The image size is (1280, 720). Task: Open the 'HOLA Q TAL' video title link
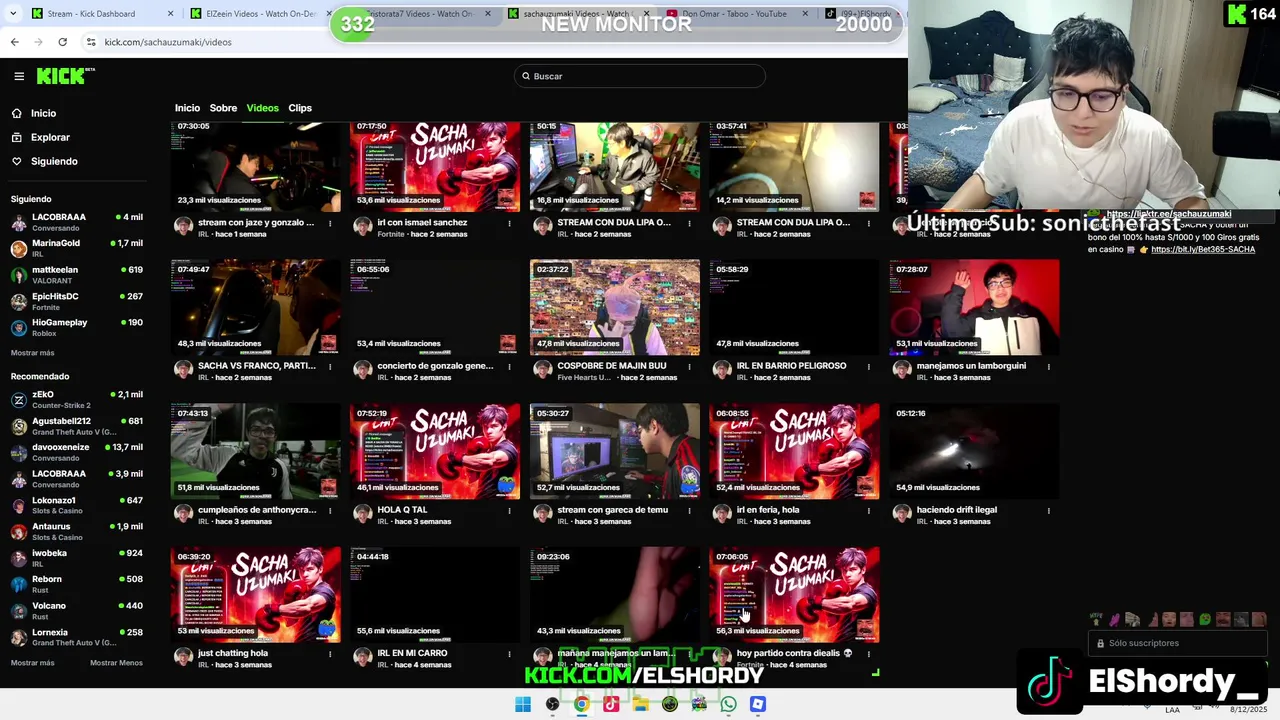pos(402,510)
